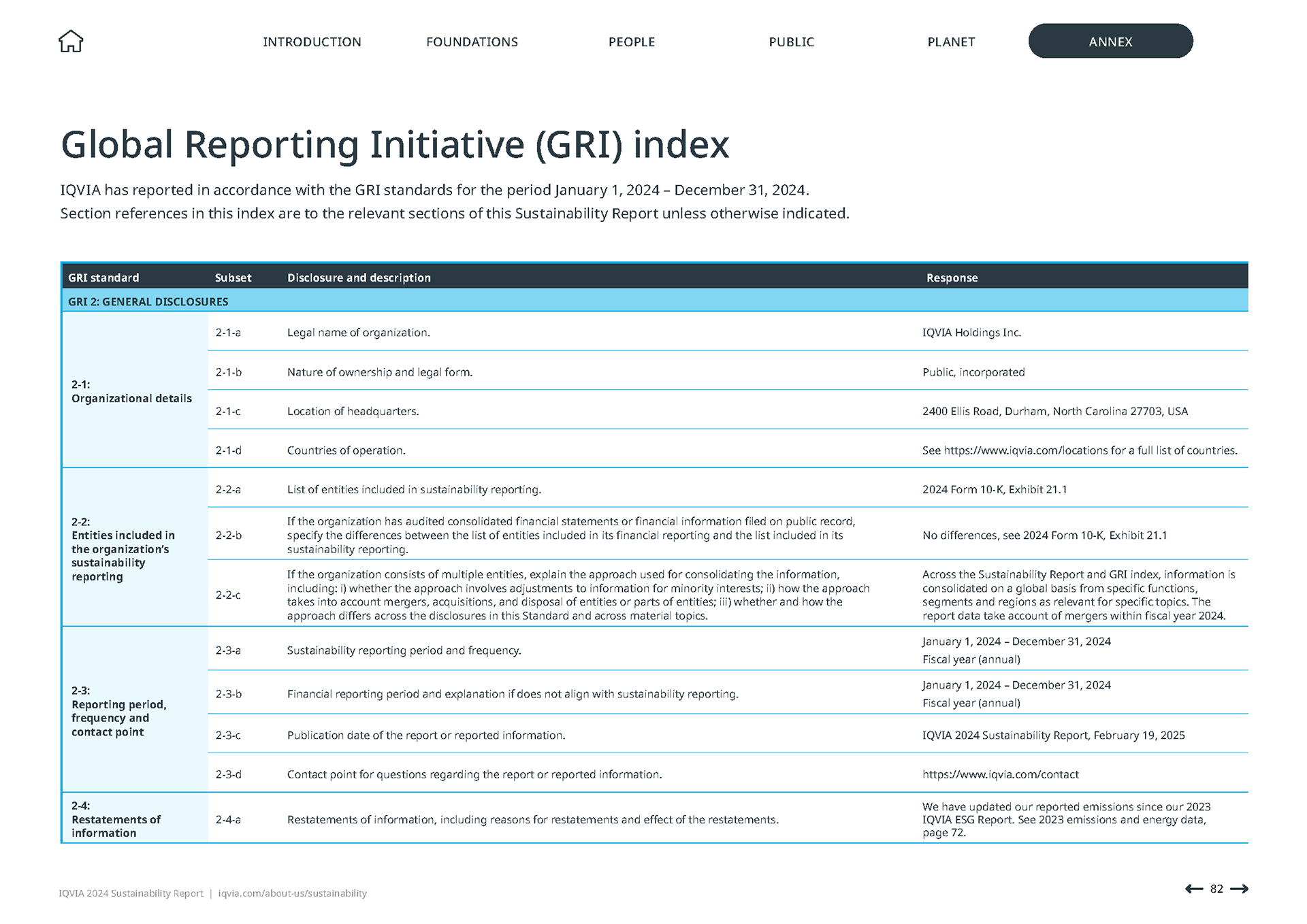Click 'Location of headquarters.' text
The image size is (1307, 924).
(353, 411)
